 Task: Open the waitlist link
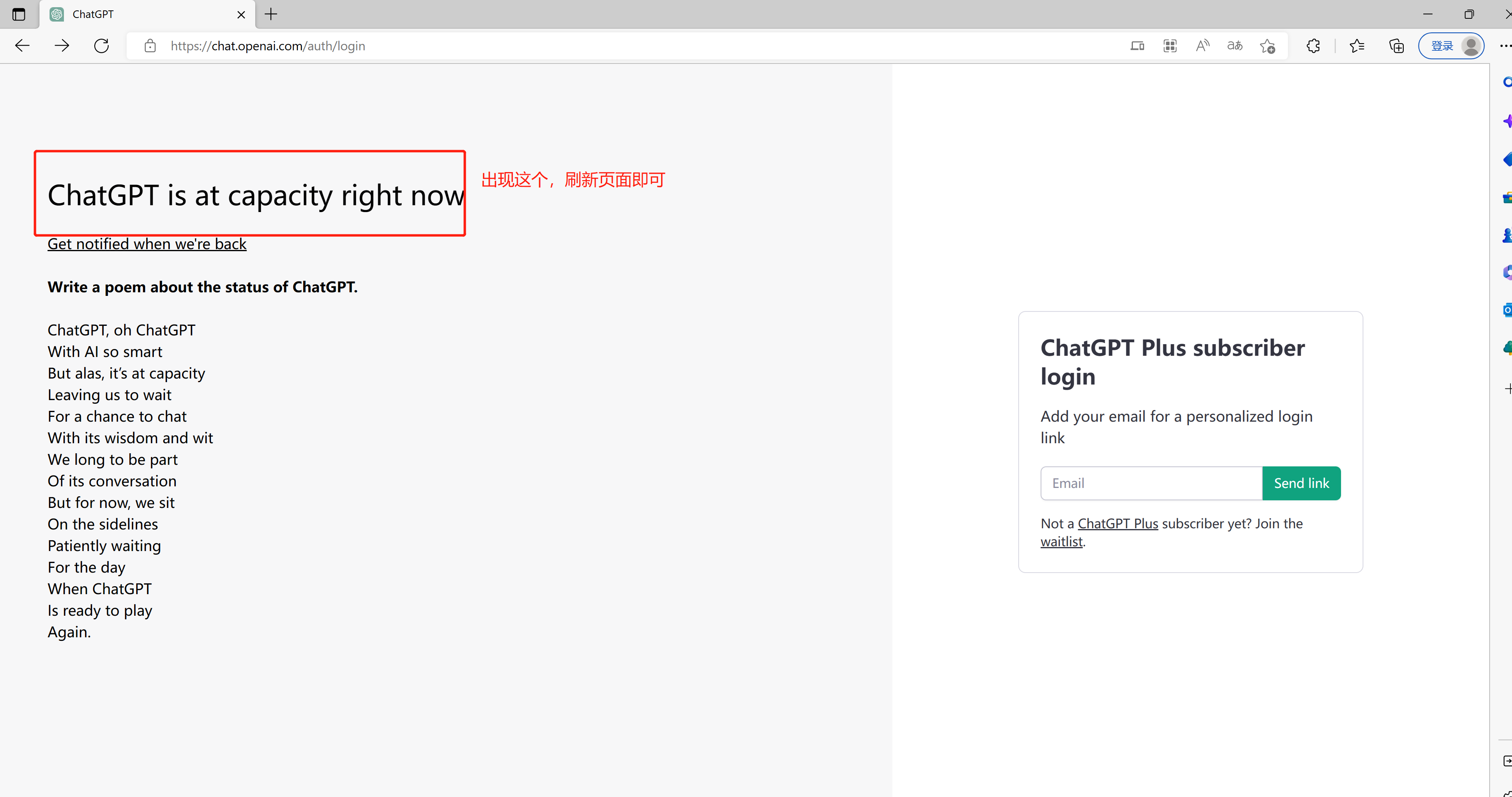click(x=1061, y=542)
